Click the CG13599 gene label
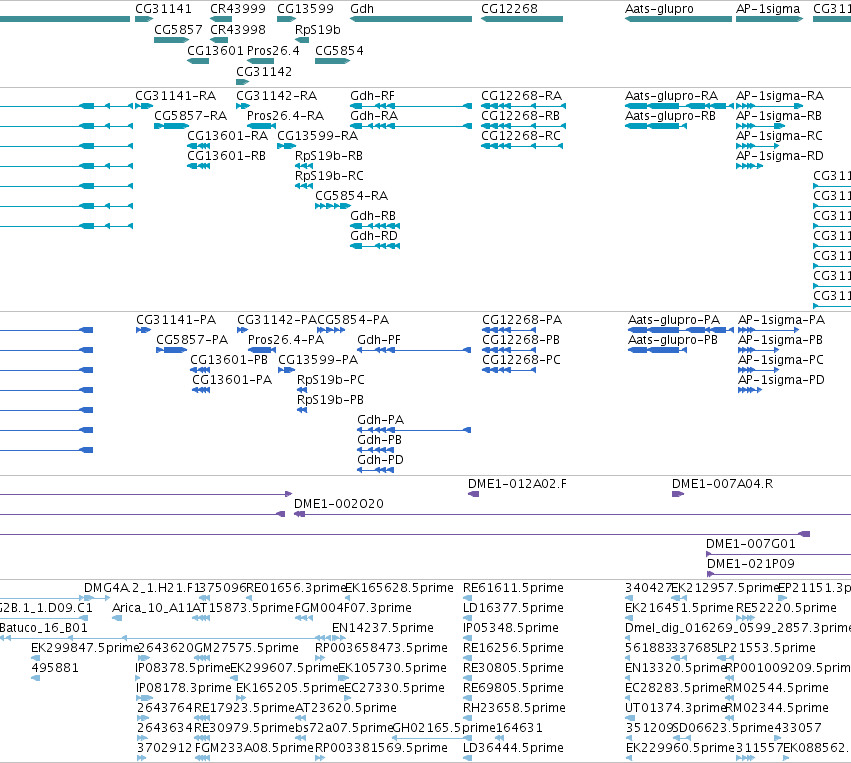 (306, 9)
